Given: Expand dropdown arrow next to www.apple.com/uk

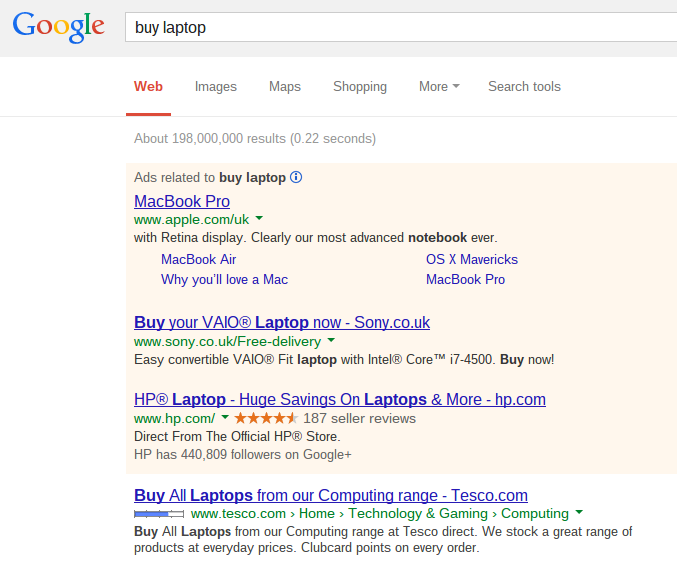Looking at the screenshot, I should pos(259,218).
